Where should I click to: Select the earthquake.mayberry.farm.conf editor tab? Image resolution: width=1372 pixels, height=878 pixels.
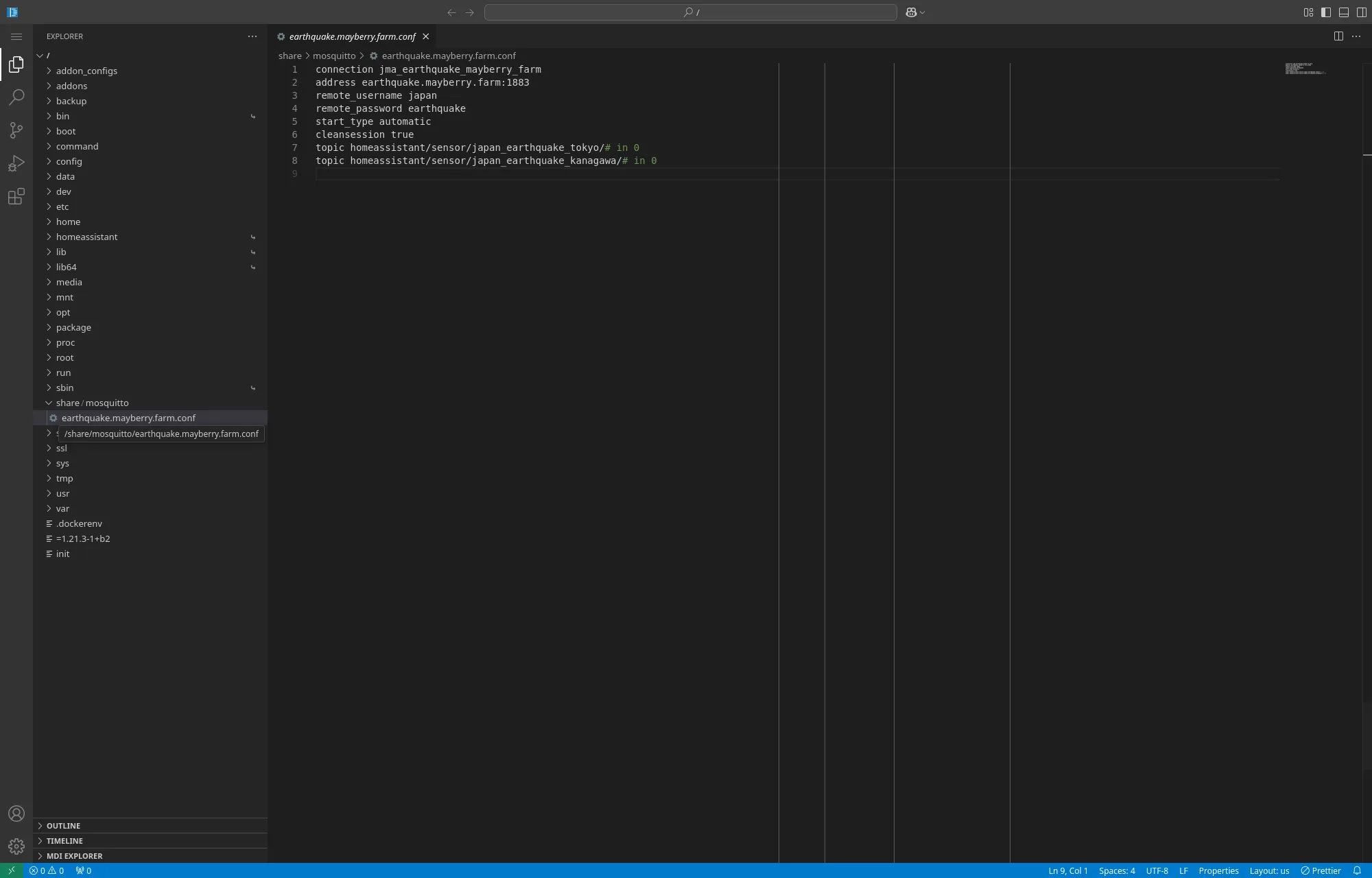tap(351, 36)
